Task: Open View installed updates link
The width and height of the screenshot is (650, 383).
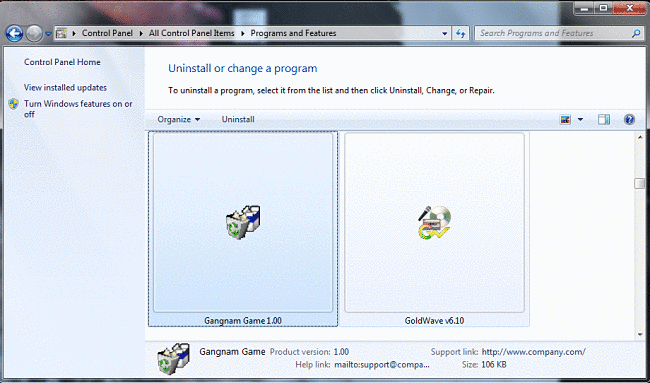Action: pyautogui.click(x=65, y=87)
